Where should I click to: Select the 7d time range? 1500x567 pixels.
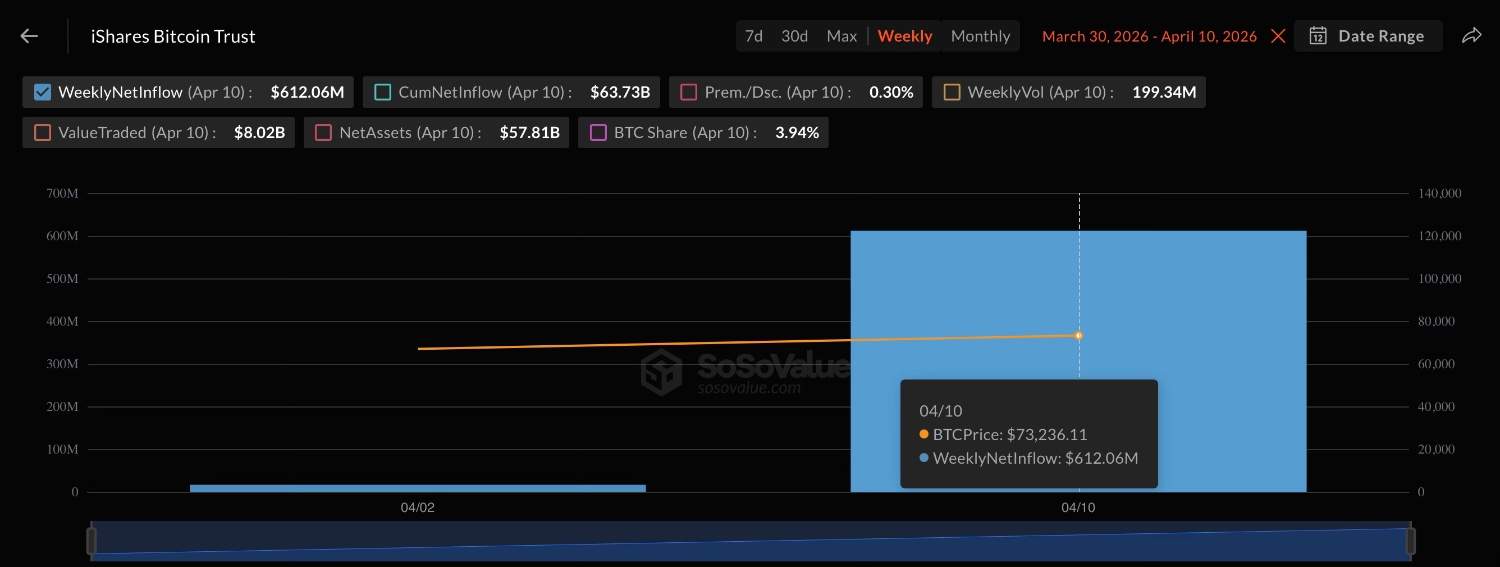point(754,36)
